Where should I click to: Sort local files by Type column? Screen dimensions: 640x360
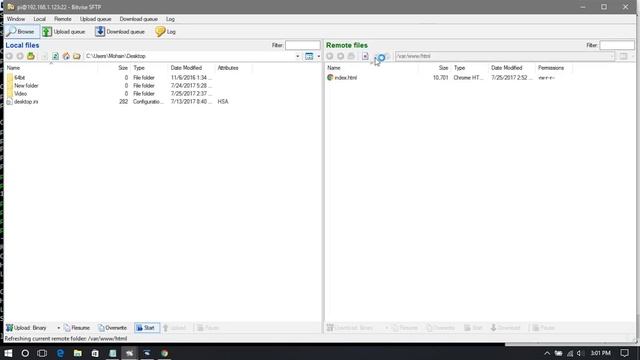click(x=149, y=68)
